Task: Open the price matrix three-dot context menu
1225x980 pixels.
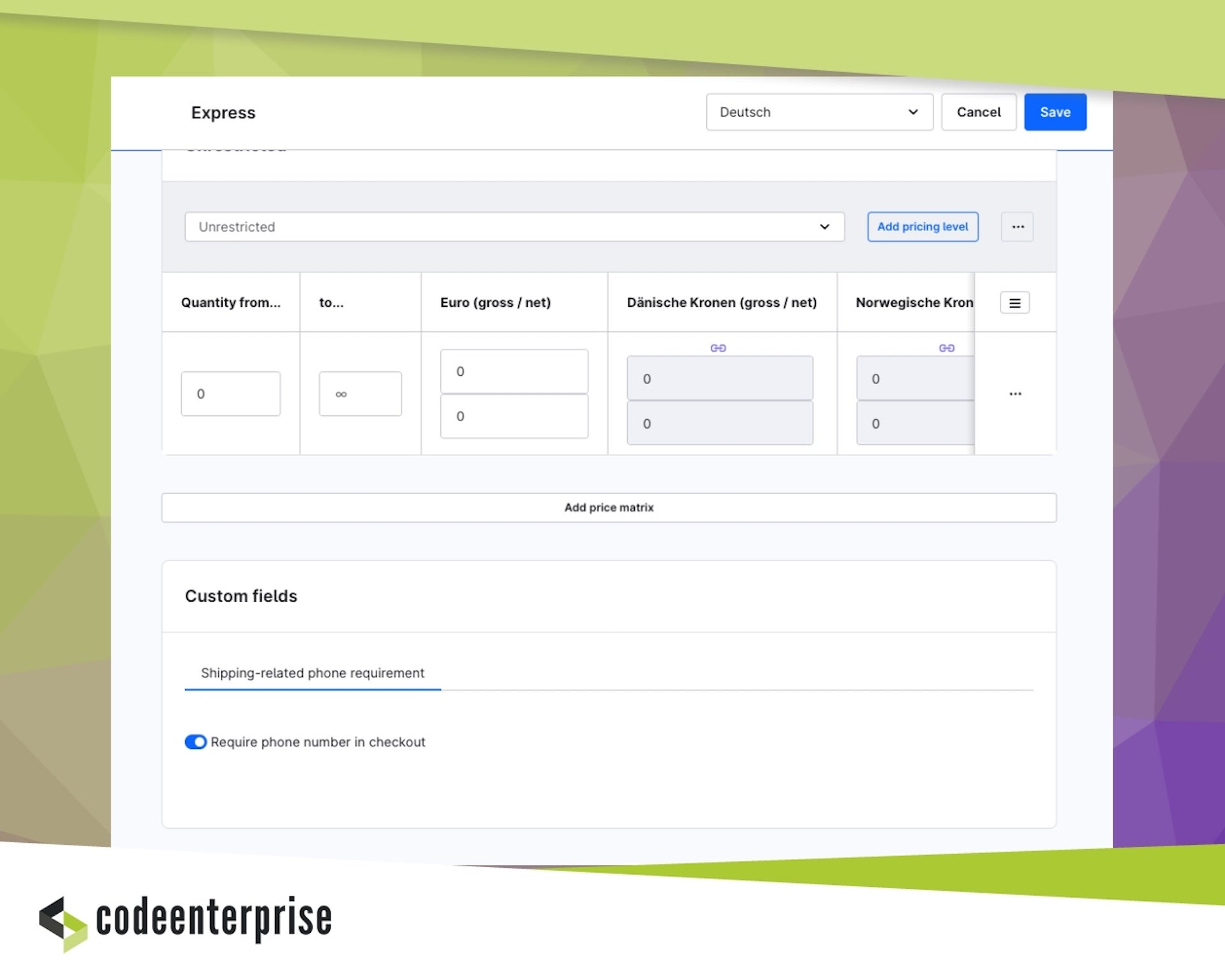Action: click(x=1017, y=226)
